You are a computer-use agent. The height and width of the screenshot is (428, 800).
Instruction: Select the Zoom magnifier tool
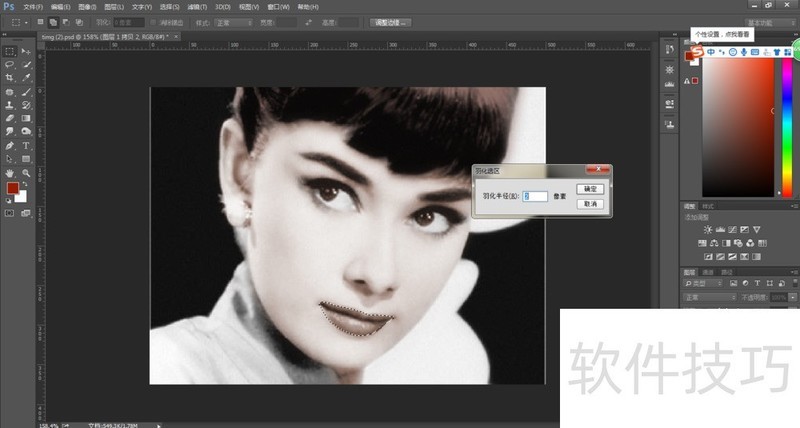[26, 172]
